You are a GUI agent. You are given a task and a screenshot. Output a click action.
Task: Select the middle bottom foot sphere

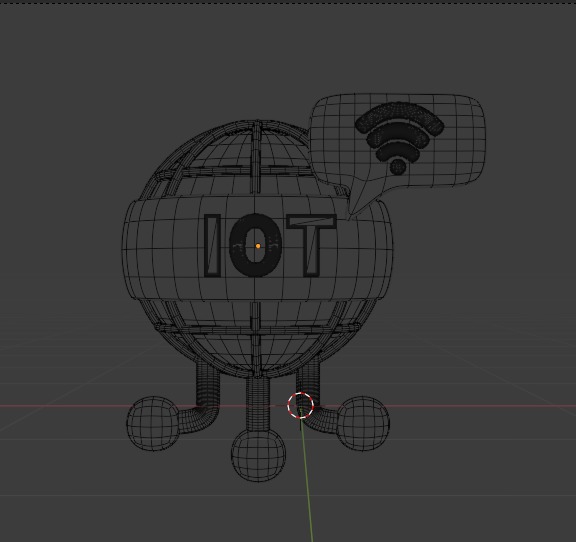pyautogui.click(x=258, y=455)
